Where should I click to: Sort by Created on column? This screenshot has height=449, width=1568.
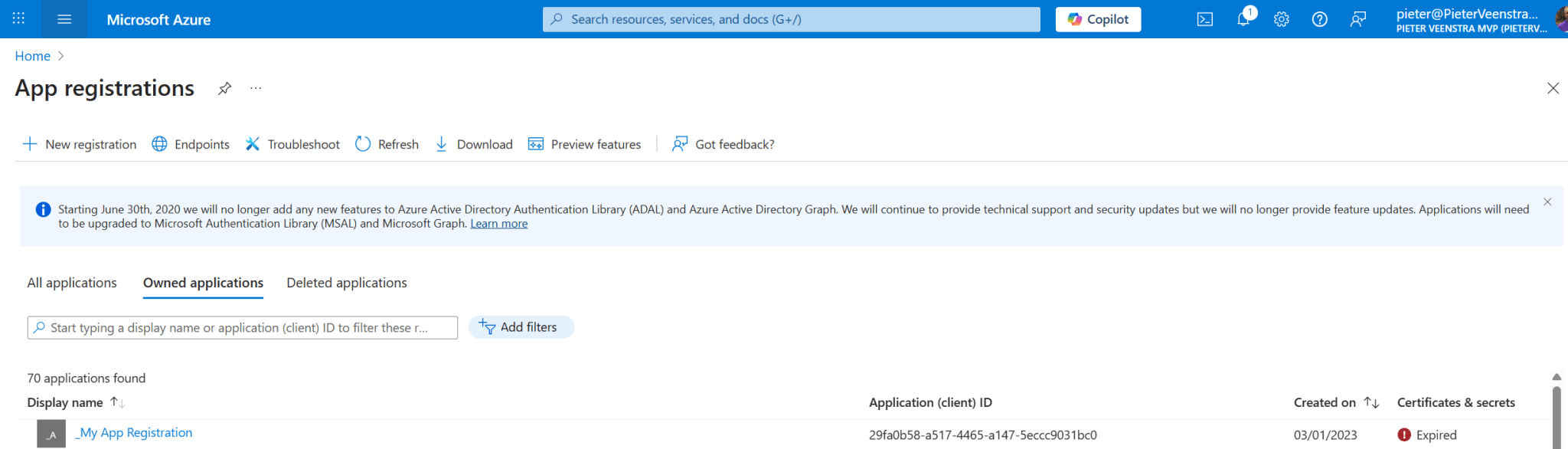(x=1336, y=402)
